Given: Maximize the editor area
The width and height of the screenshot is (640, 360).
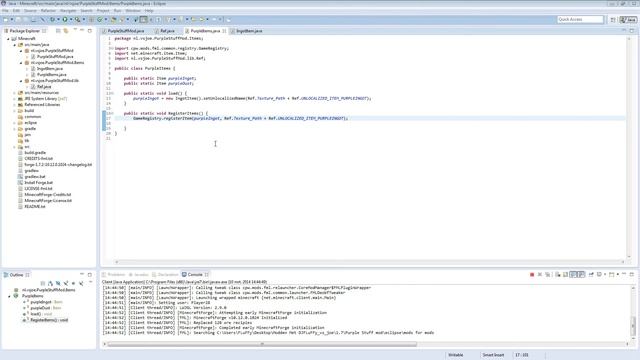Looking at the screenshot, I should pyautogui.click(x=632, y=31).
